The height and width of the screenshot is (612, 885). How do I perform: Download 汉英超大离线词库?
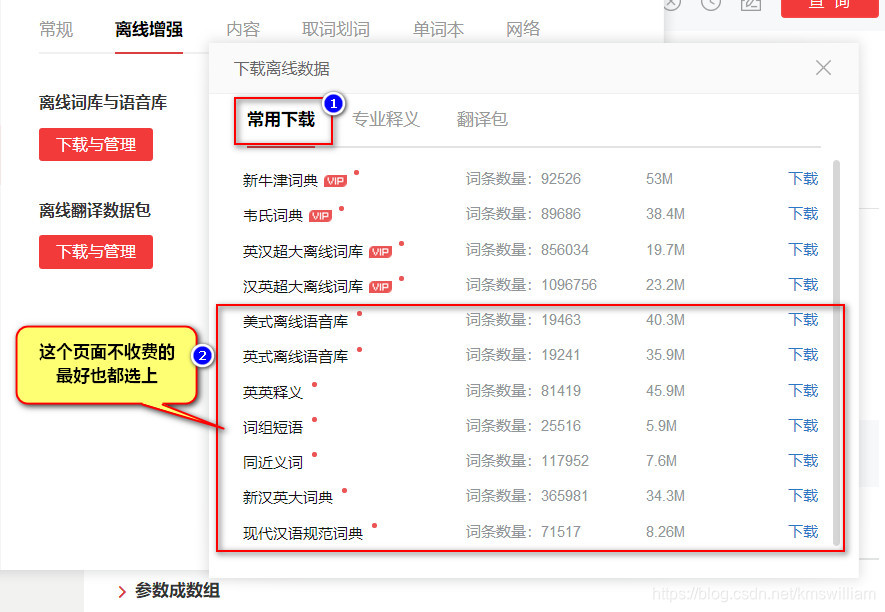(x=803, y=285)
